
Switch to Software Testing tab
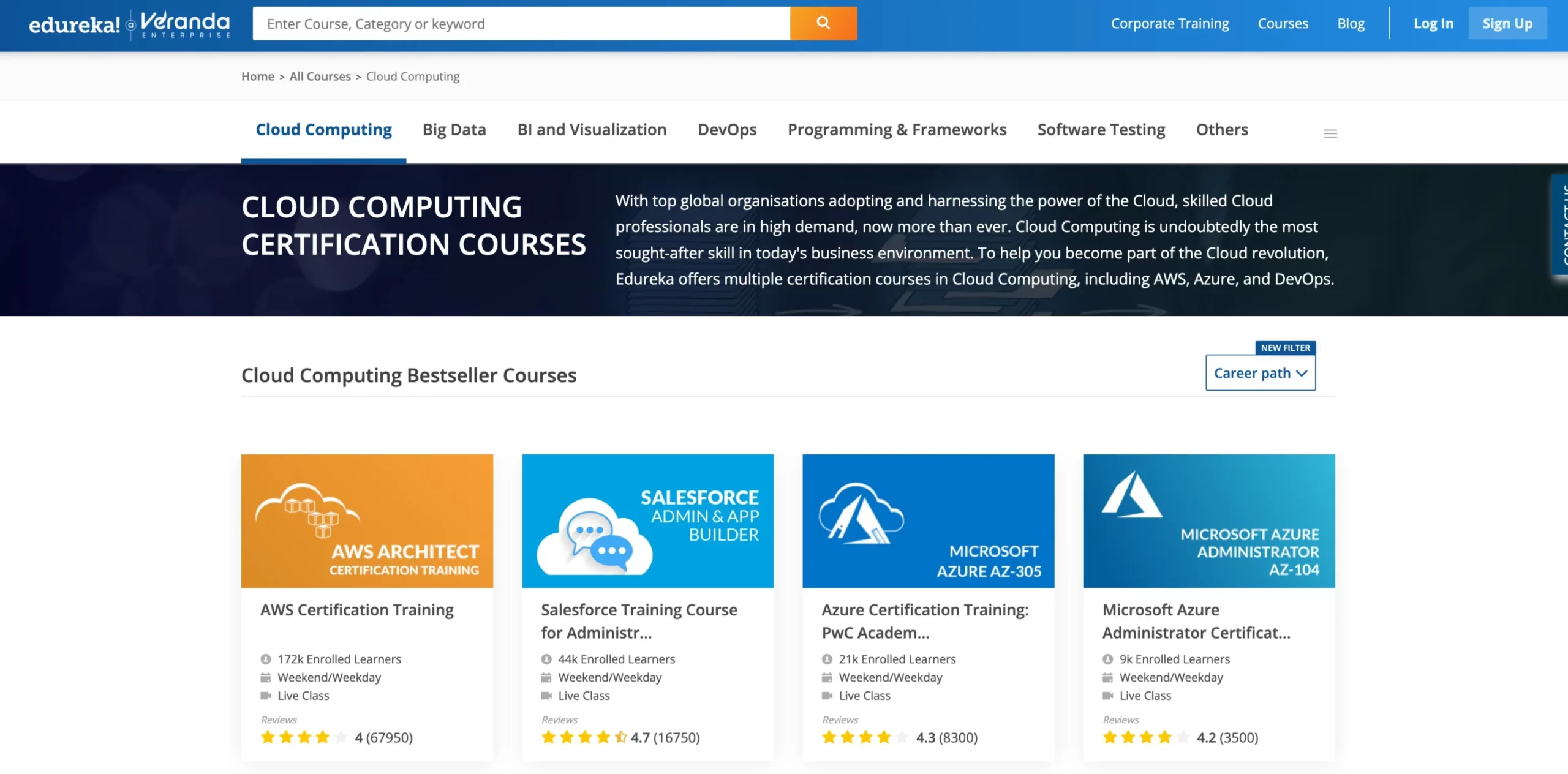[x=1101, y=130]
